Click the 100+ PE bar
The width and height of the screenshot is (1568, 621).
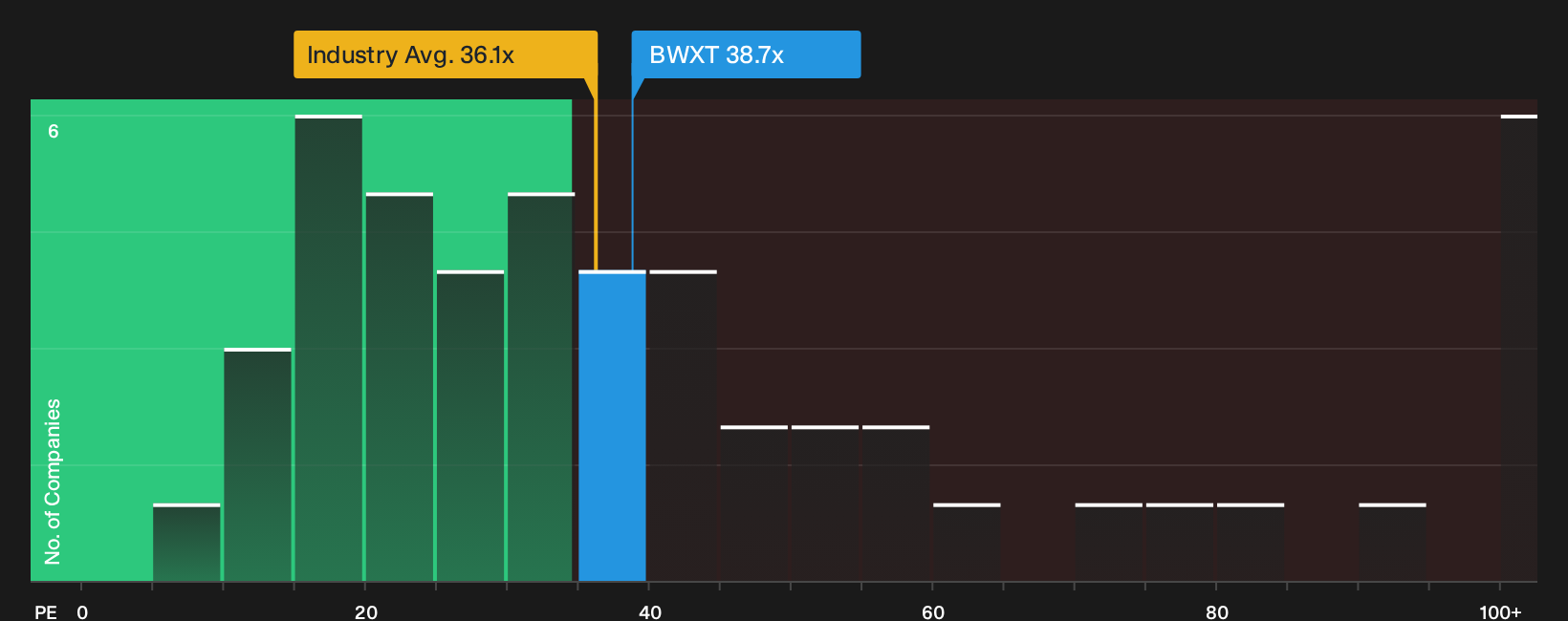(1518, 349)
